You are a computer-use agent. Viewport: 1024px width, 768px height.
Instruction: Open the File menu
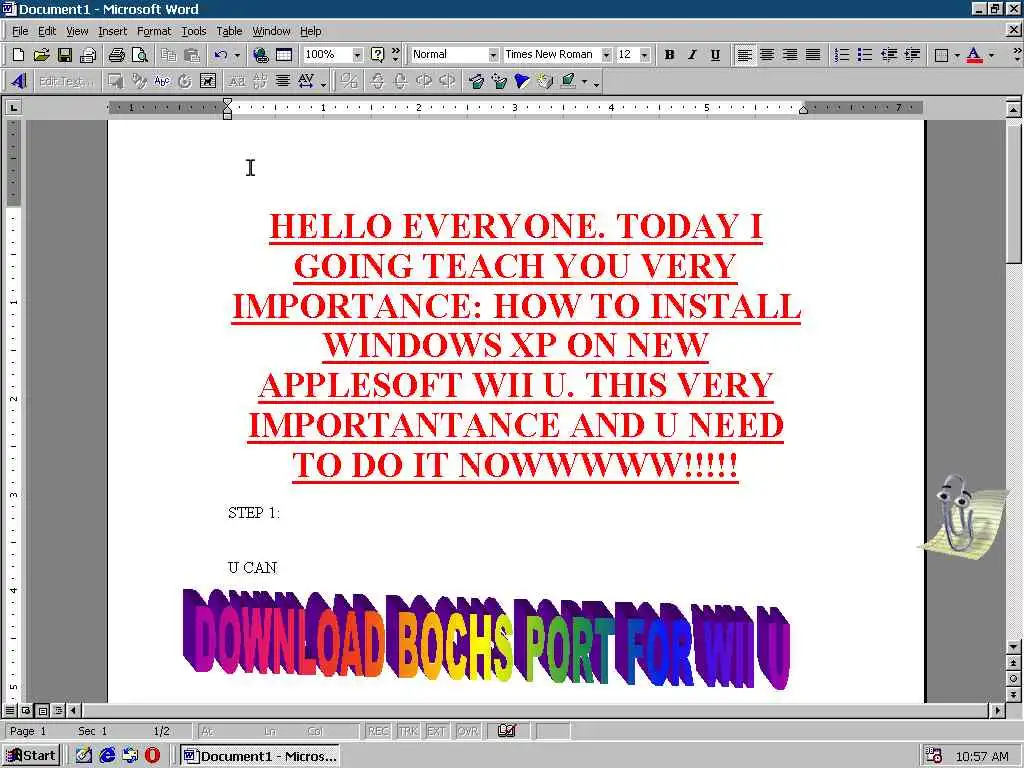point(20,31)
